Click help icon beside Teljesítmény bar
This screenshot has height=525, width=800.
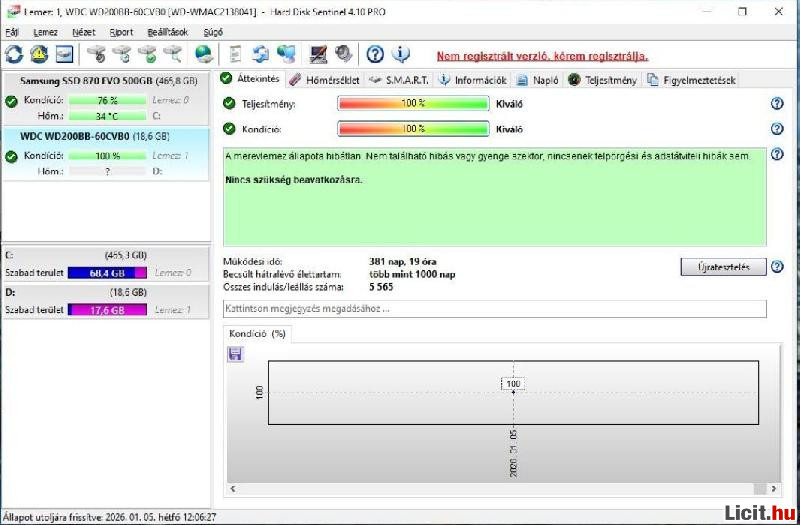tap(777, 104)
